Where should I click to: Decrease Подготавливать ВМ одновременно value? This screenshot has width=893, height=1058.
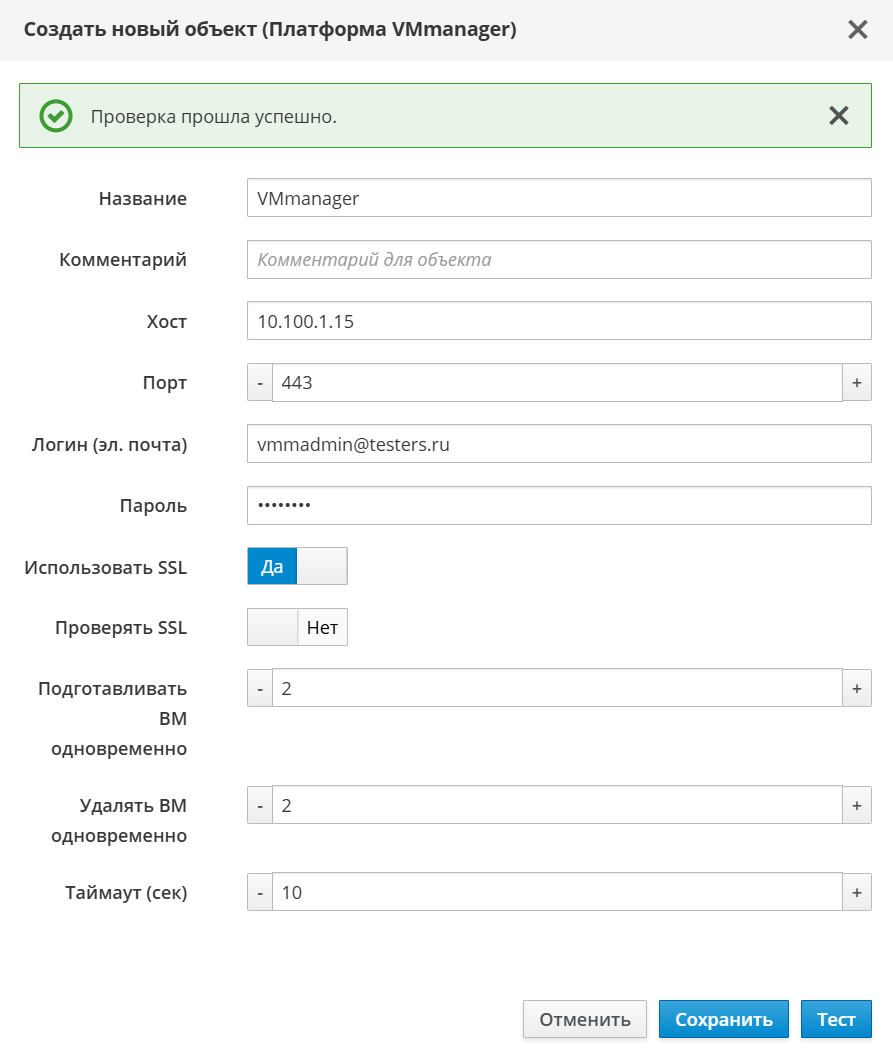click(x=260, y=689)
